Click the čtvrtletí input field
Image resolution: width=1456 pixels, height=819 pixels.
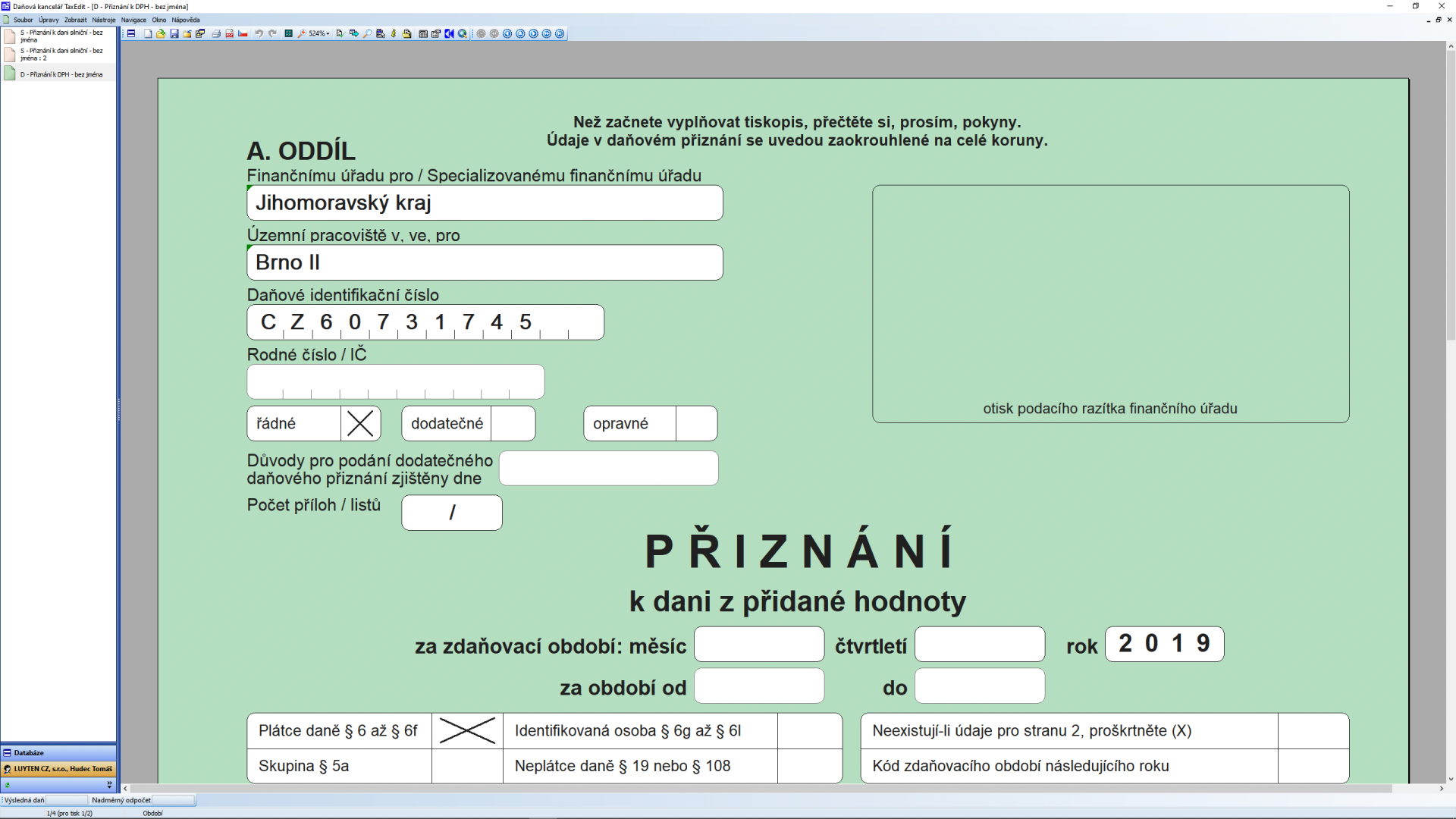click(980, 644)
